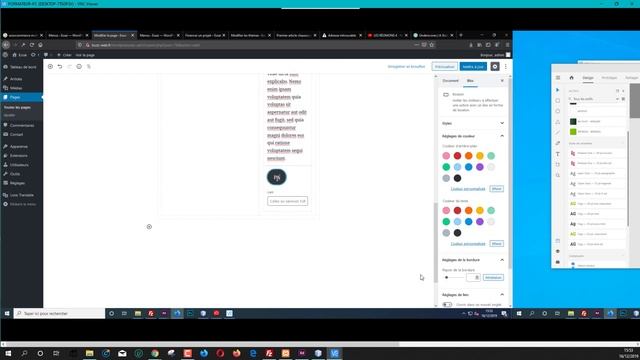
Task: Choose pink background color swatch
Action: (x=446, y=156)
